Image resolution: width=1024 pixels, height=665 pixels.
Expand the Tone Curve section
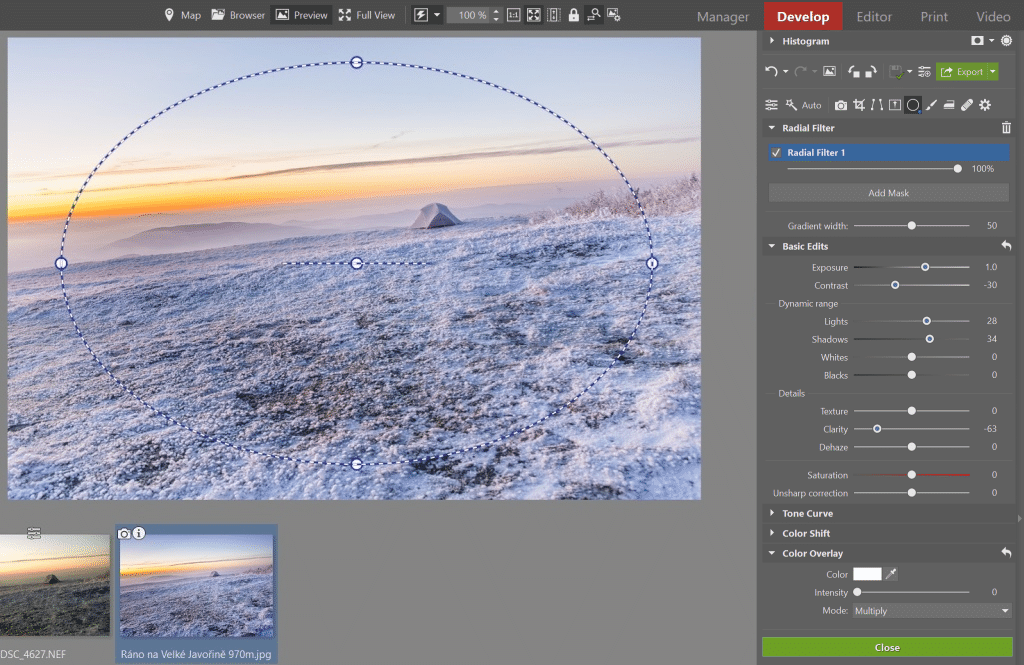806,513
